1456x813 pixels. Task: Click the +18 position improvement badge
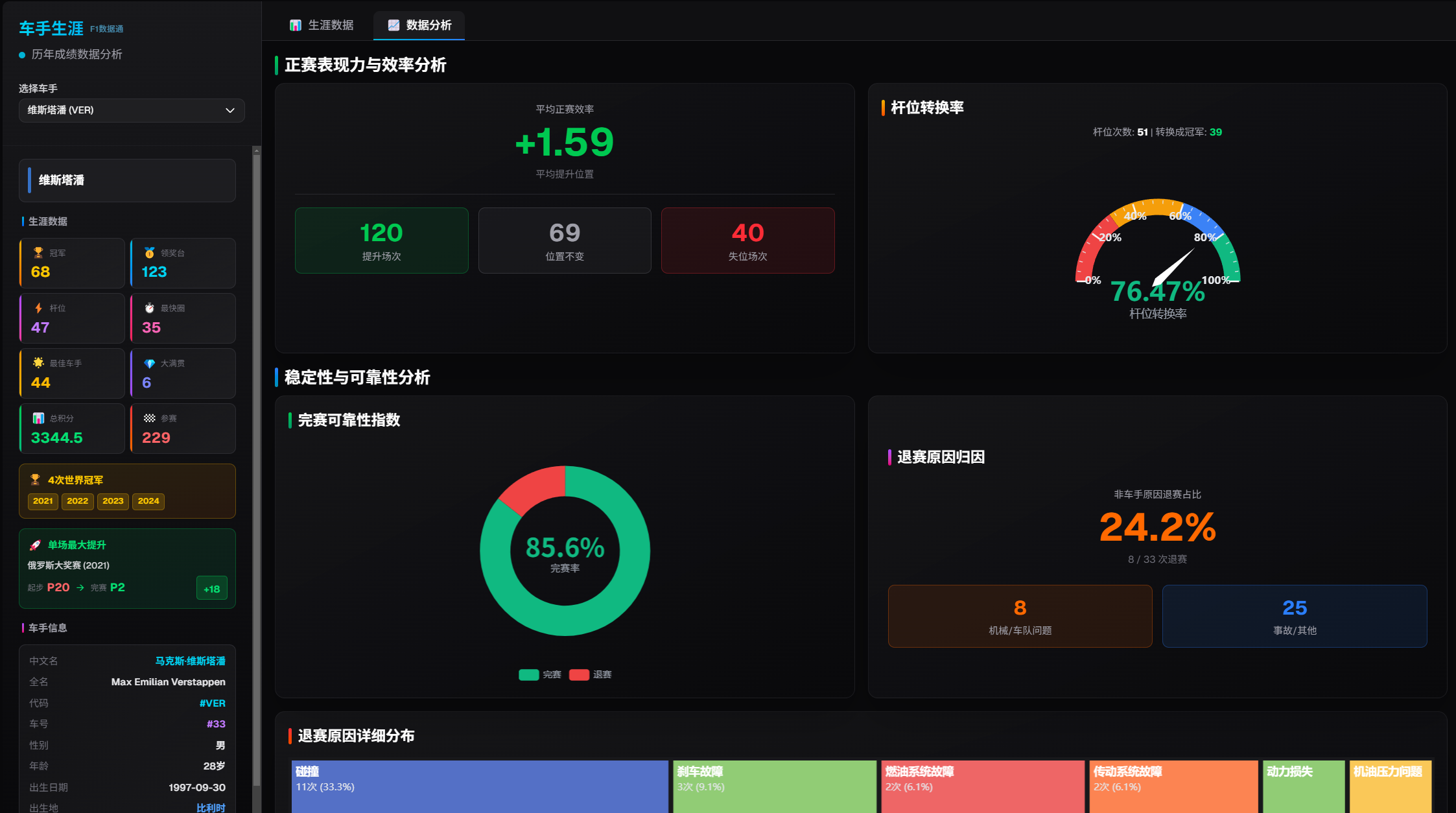(x=211, y=588)
